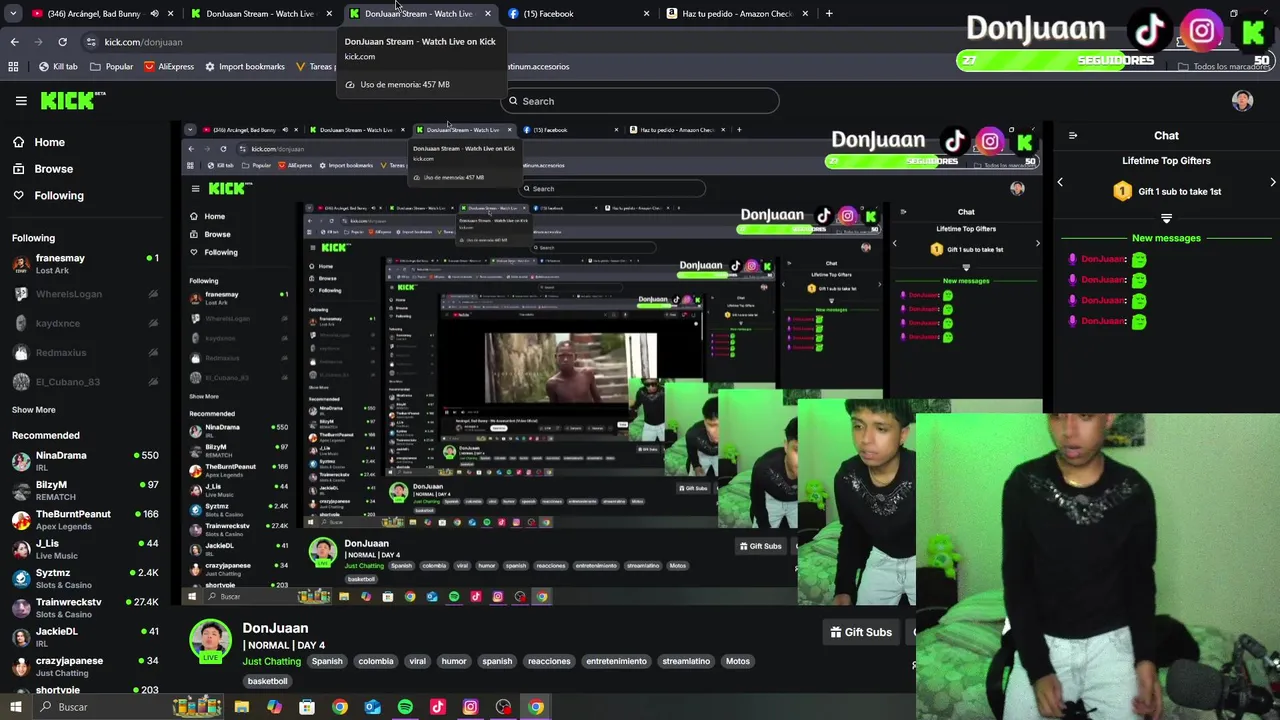Click the Kick Search field
This screenshot has height=720, width=1280.
point(640,101)
